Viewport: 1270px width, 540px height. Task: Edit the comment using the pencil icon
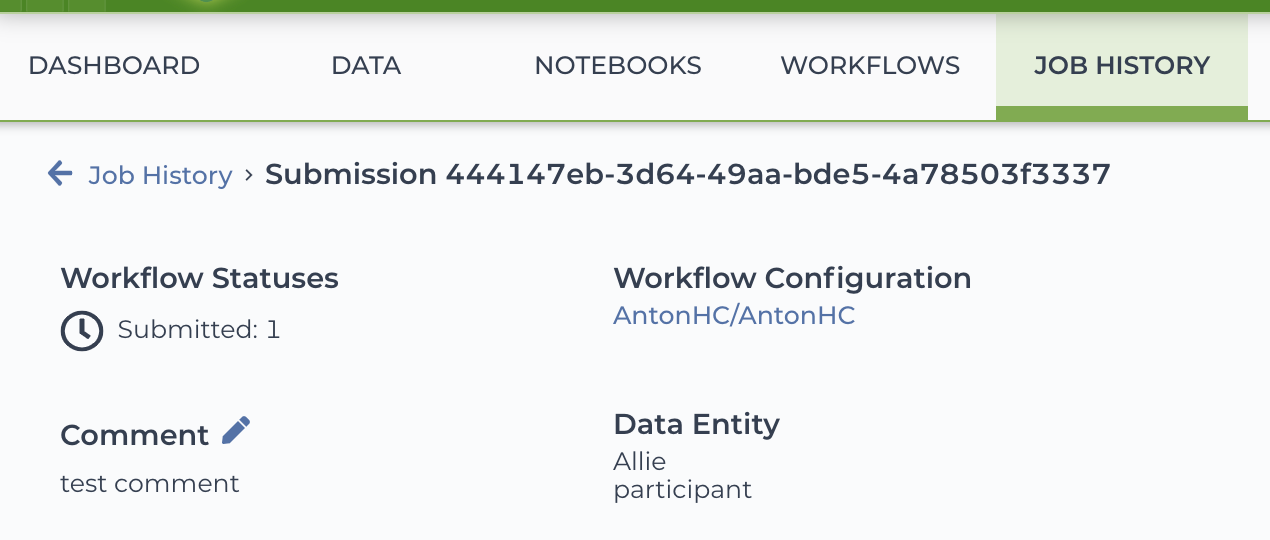click(236, 431)
